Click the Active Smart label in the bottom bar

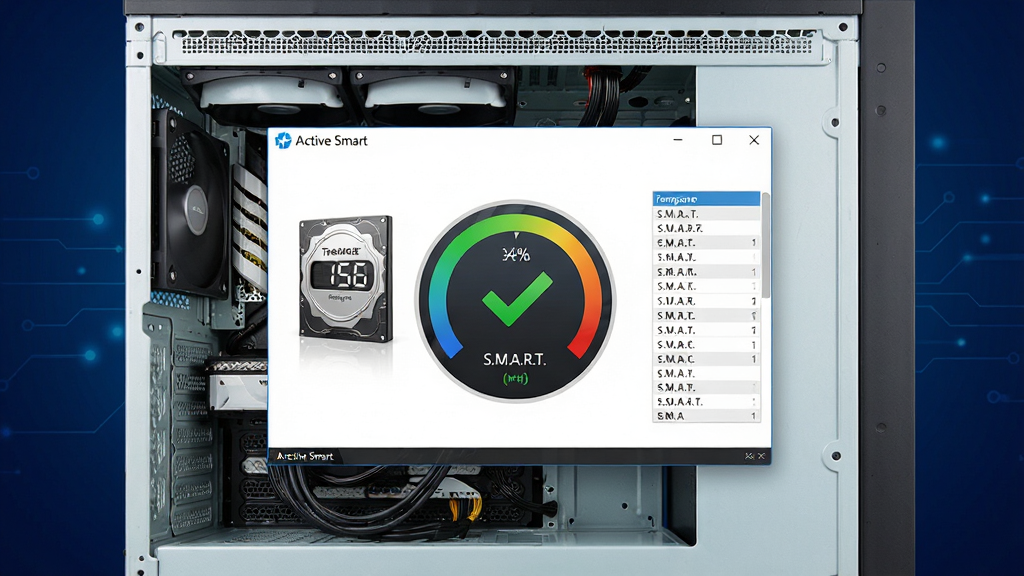pos(304,456)
